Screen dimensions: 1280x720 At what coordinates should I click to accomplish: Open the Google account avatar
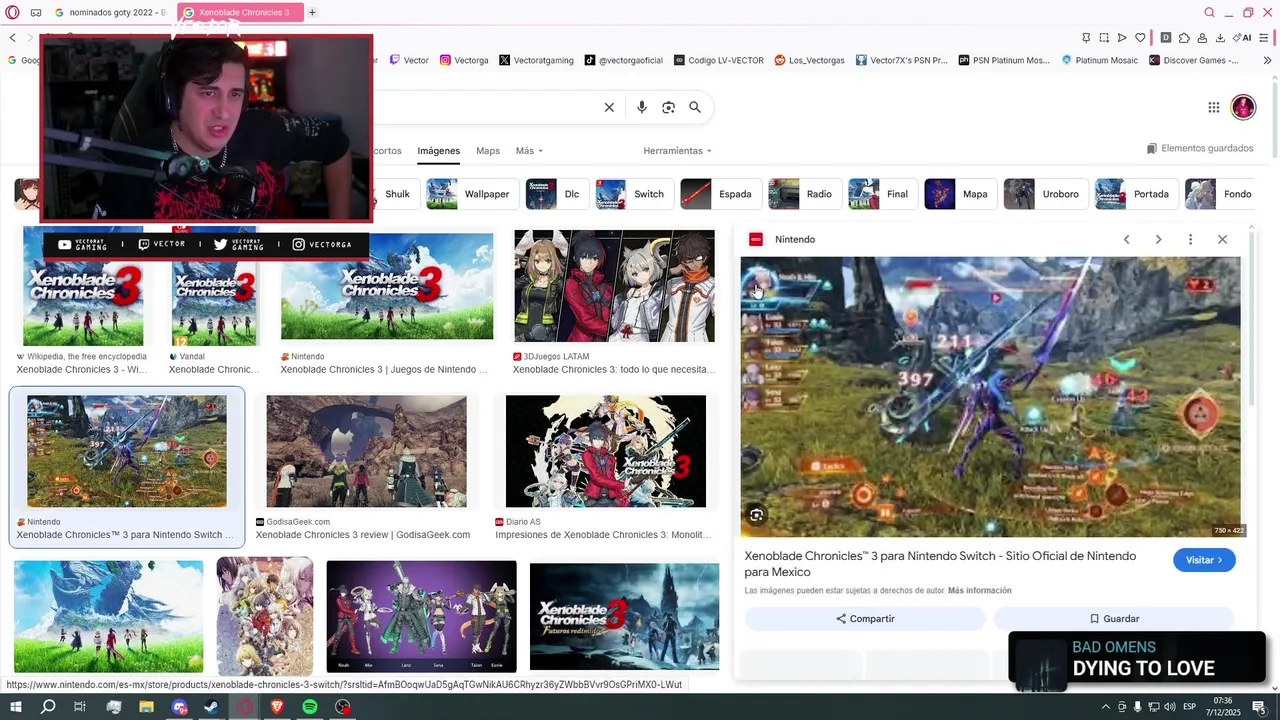point(1243,107)
